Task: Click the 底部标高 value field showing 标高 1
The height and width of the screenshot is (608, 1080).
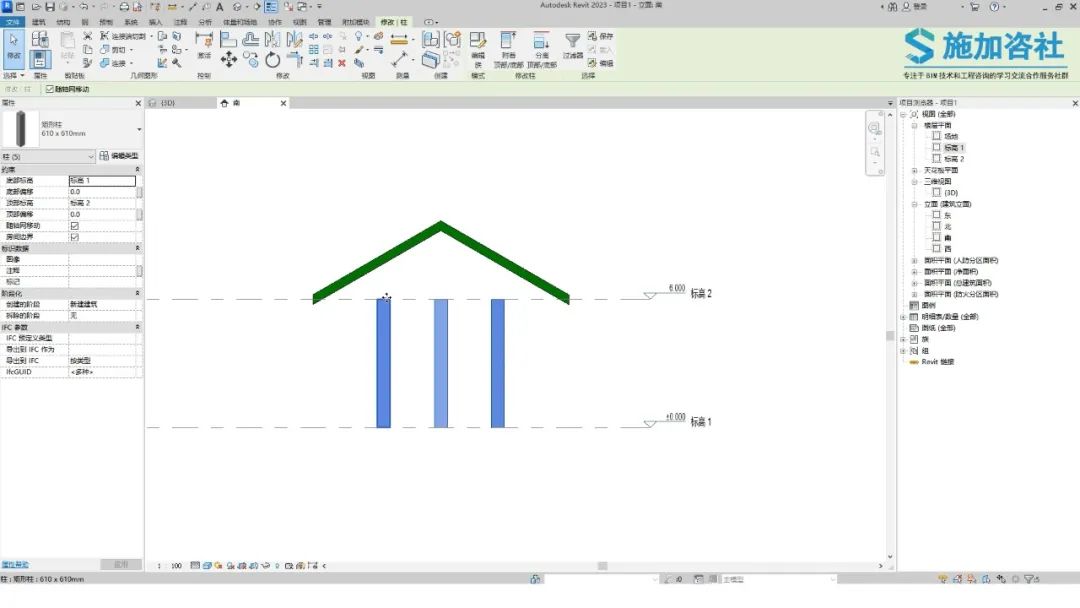Action: pos(102,180)
